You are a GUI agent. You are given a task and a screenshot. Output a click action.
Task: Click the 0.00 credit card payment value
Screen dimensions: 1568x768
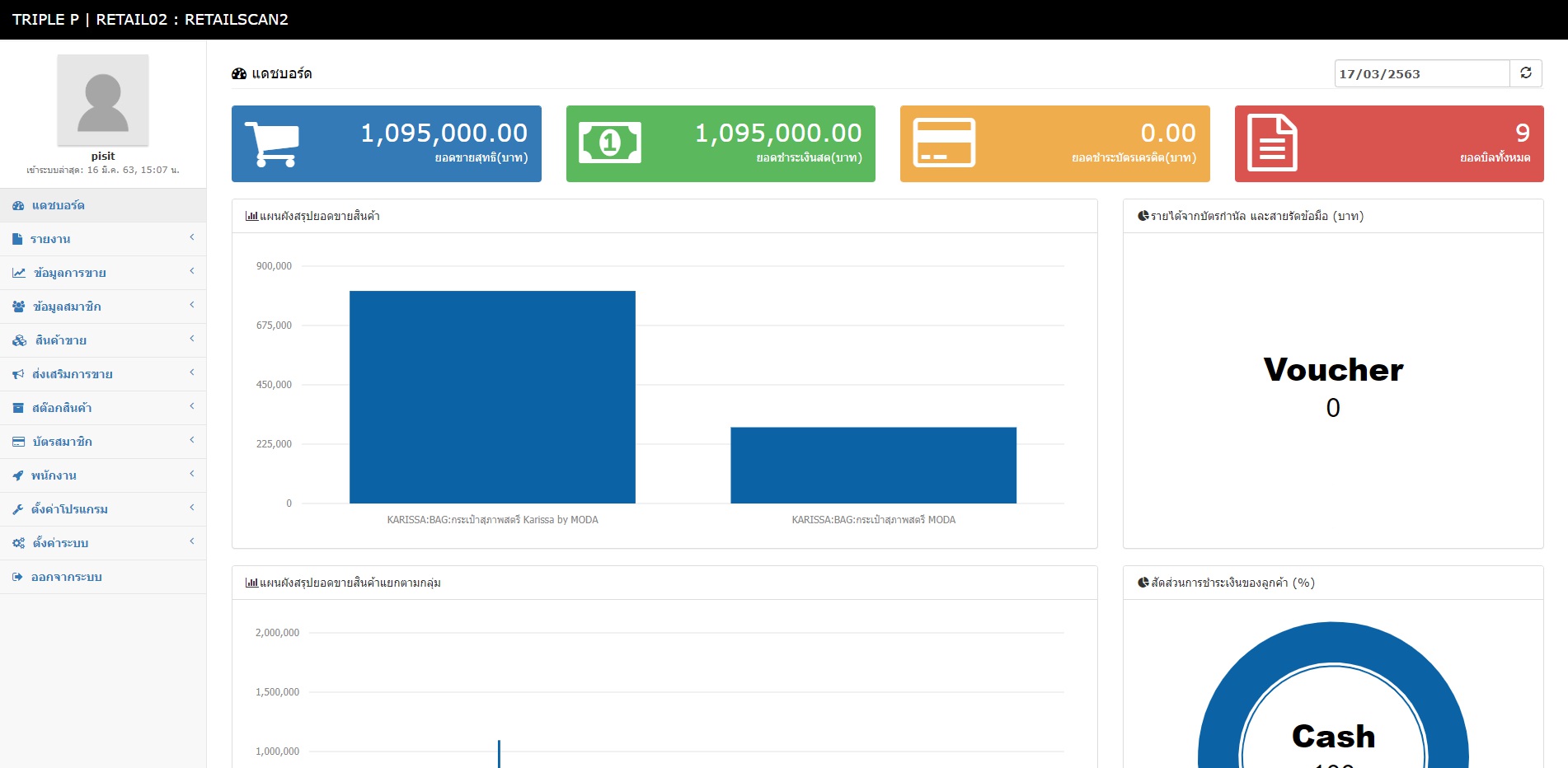tap(1168, 133)
